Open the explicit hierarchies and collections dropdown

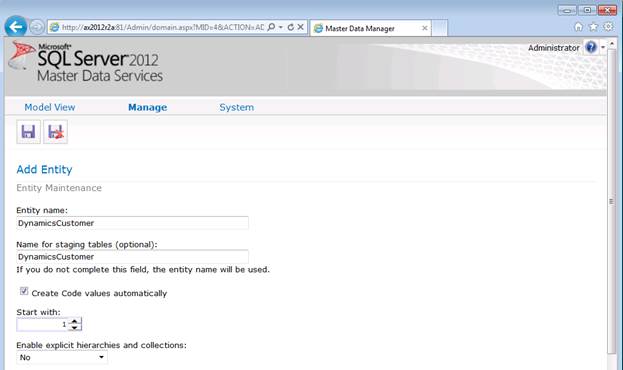point(62,357)
